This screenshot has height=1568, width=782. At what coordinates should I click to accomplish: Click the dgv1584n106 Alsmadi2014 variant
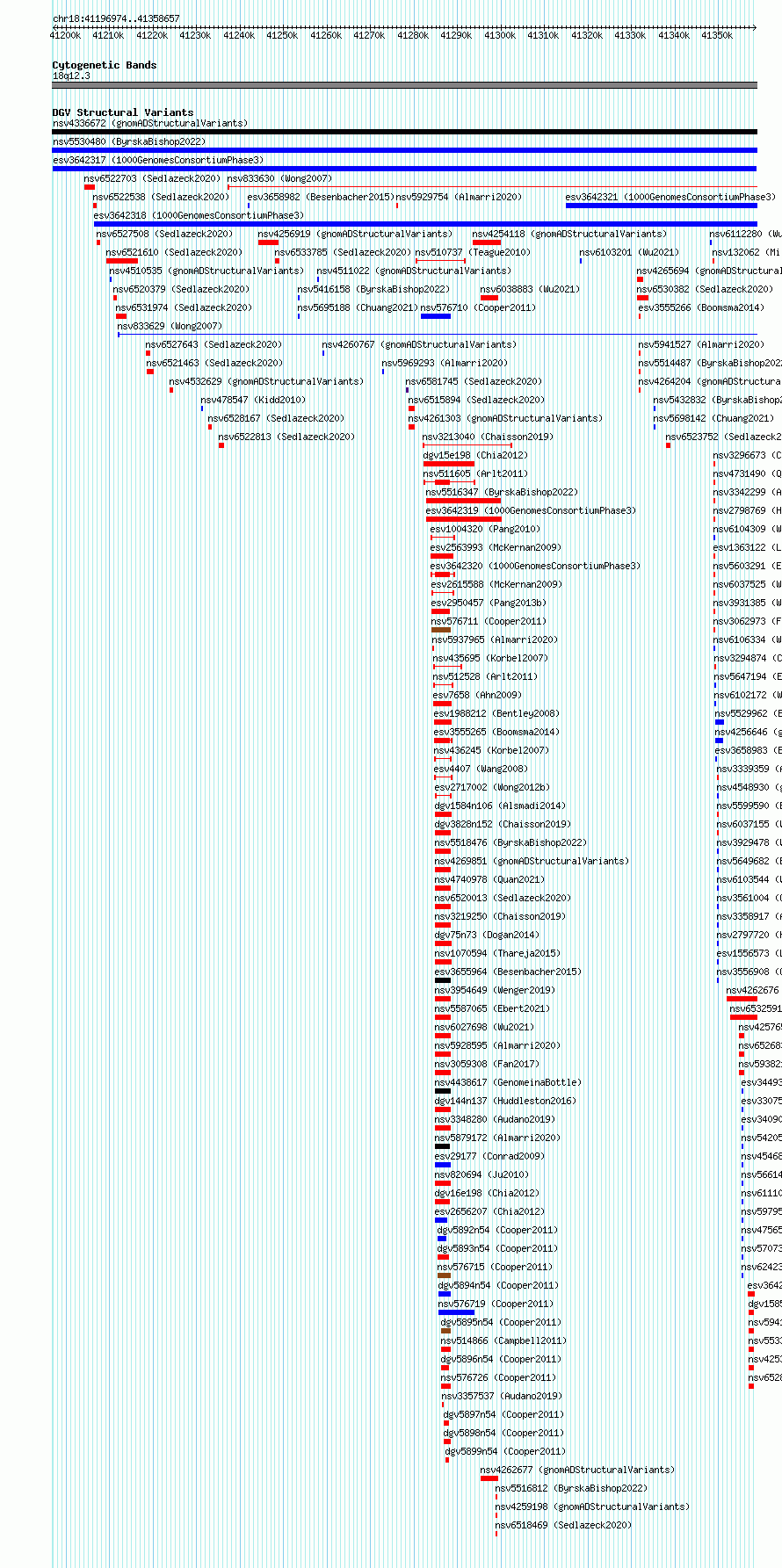[500, 806]
